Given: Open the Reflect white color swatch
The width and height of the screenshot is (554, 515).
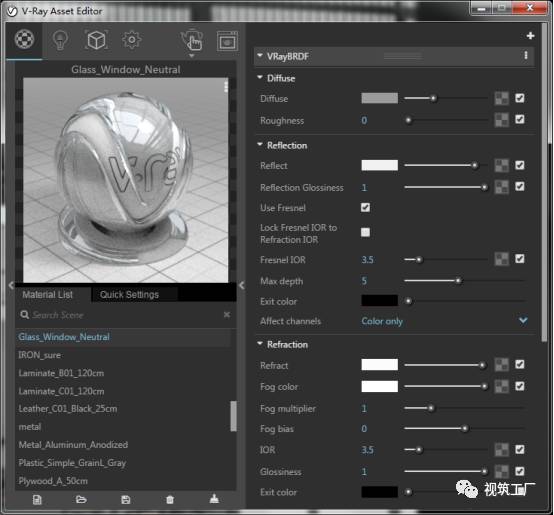Looking at the screenshot, I should [379, 165].
